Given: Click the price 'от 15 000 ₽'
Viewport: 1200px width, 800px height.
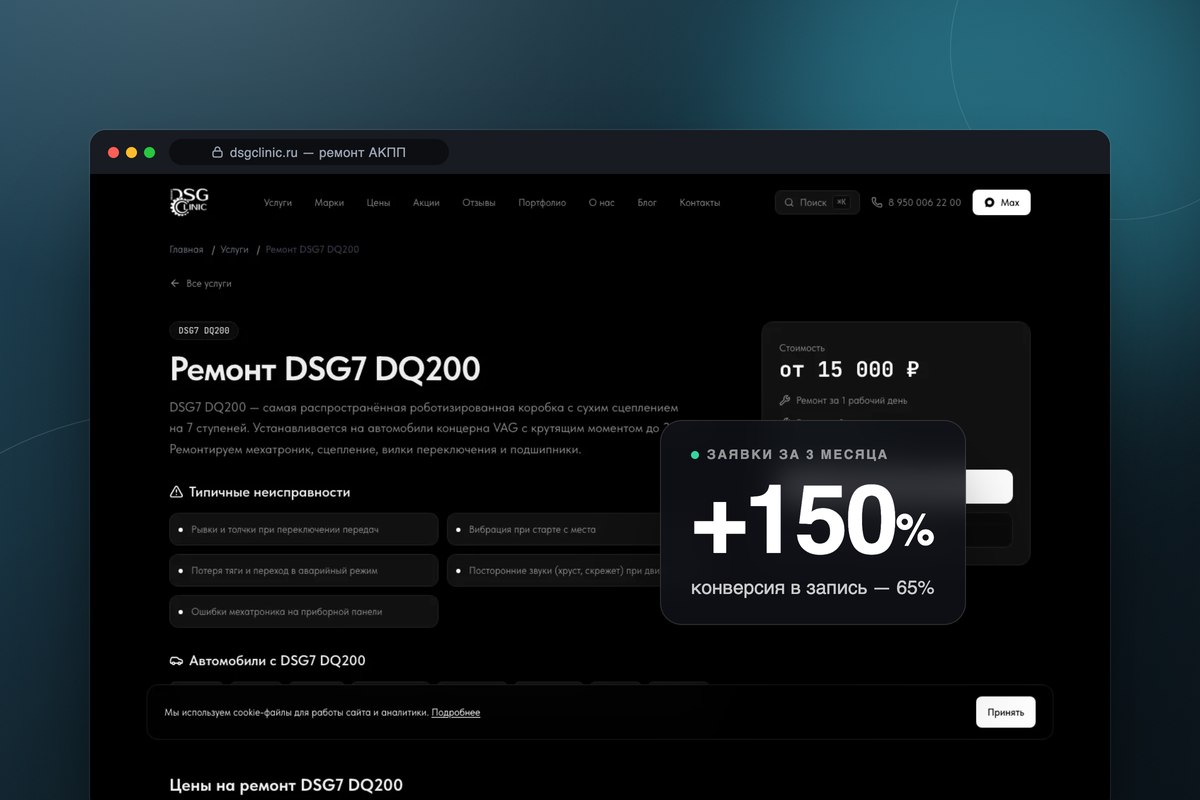Looking at the screenshot, I should pyautogui.click(x=849, y=370).
